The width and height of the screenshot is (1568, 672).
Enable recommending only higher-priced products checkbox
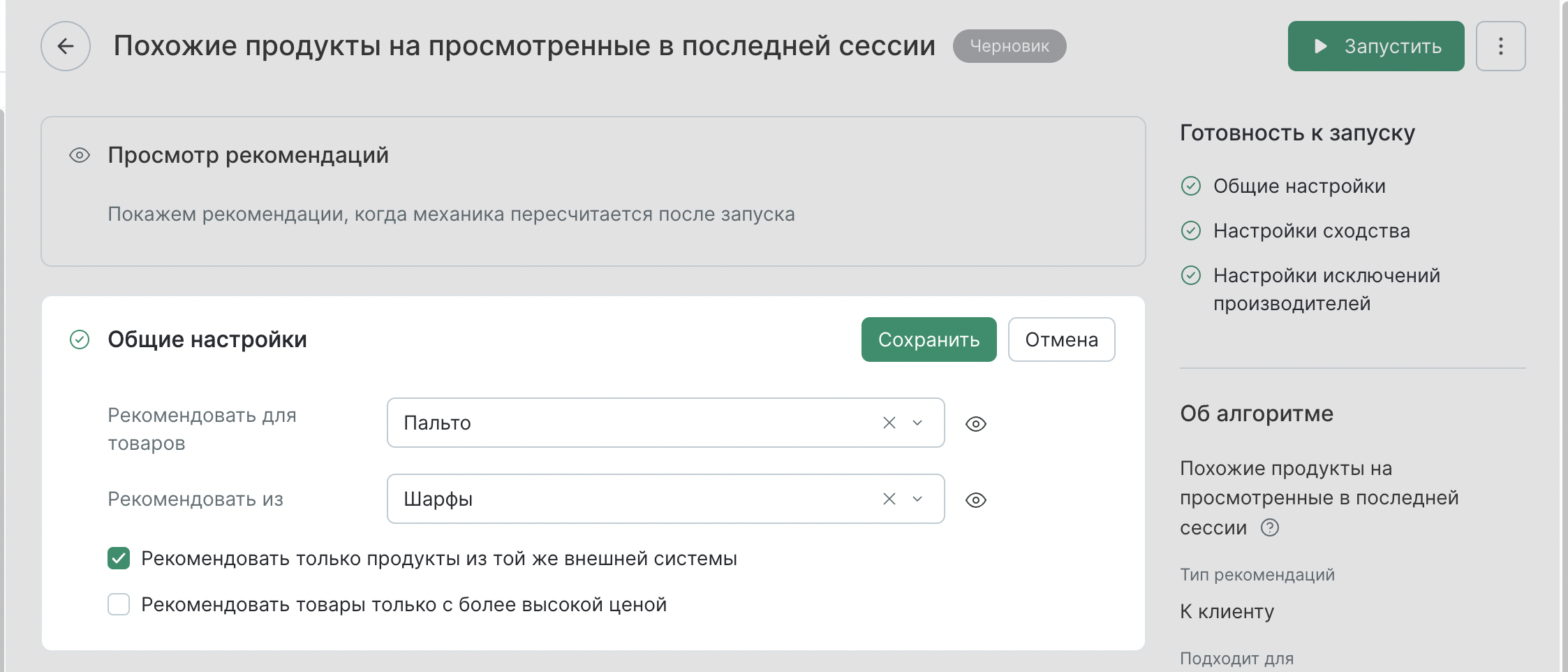119,604
